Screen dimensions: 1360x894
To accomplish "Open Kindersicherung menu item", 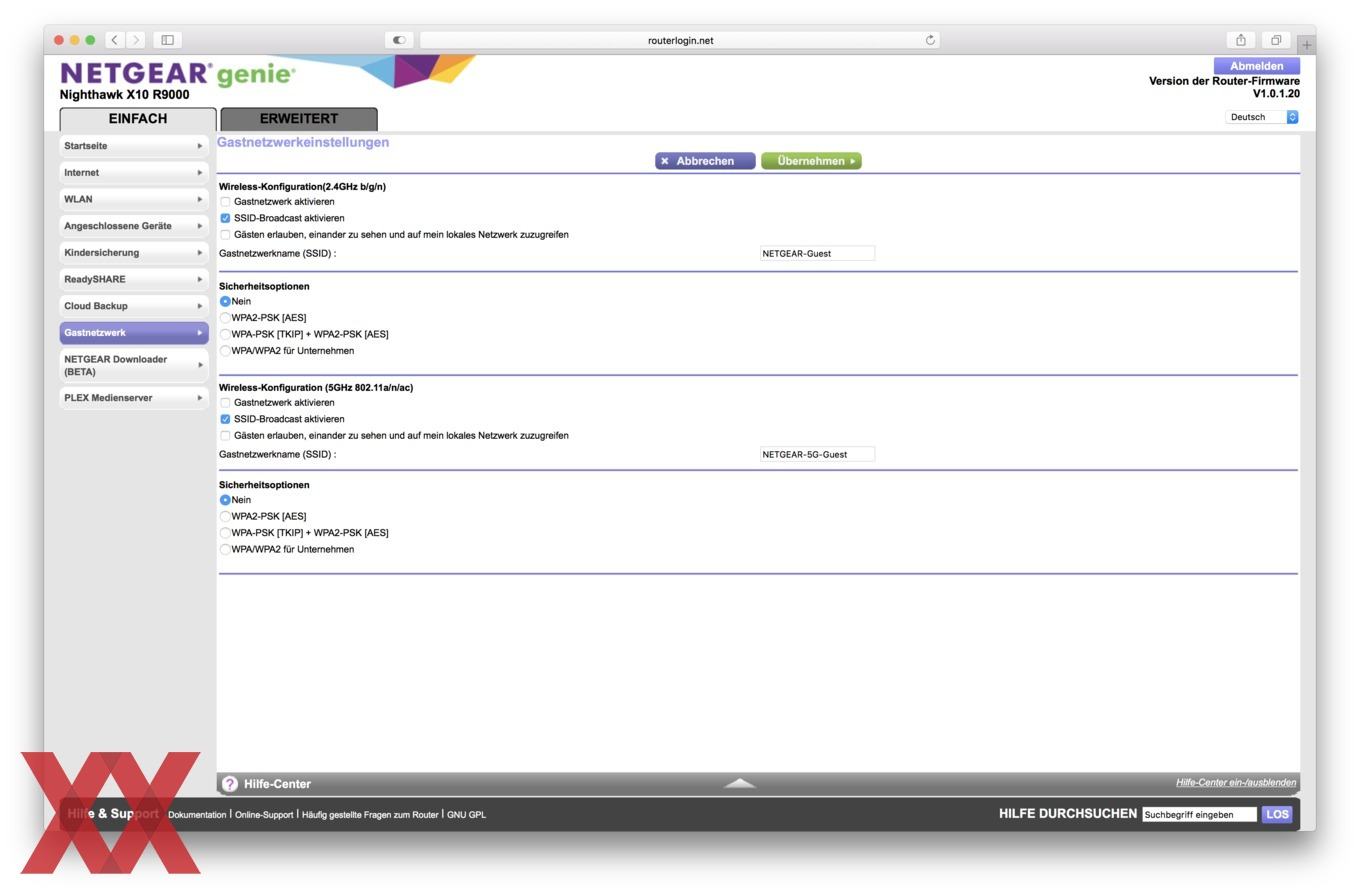I will [x=134, y=253].
